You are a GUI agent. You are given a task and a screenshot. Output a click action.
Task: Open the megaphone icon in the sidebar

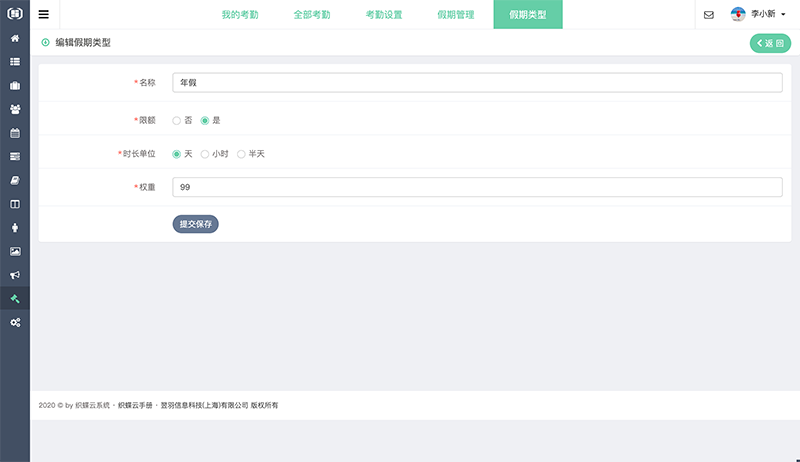click(x=15, y=275)
